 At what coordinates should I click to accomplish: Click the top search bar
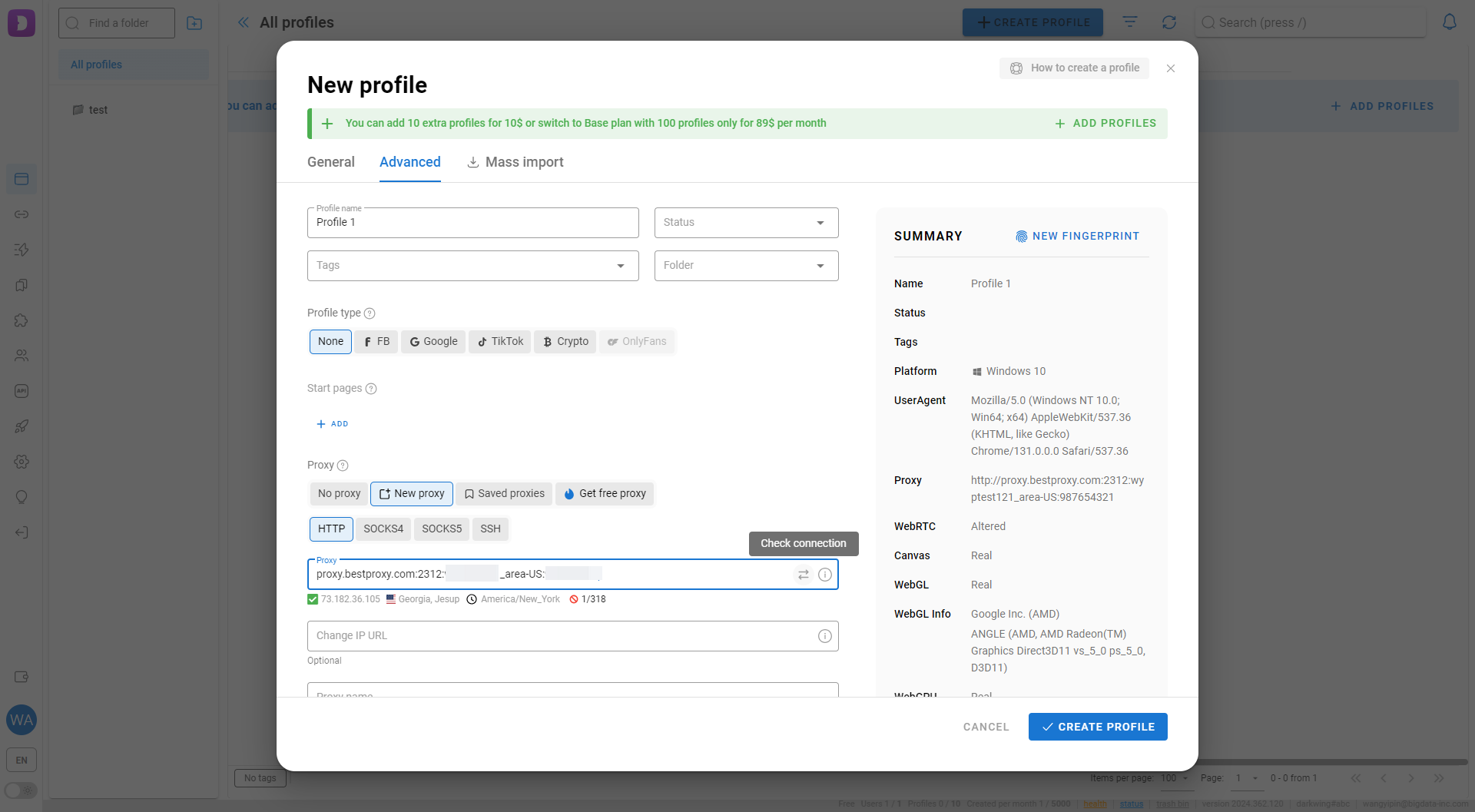[x=1311, y=23]
